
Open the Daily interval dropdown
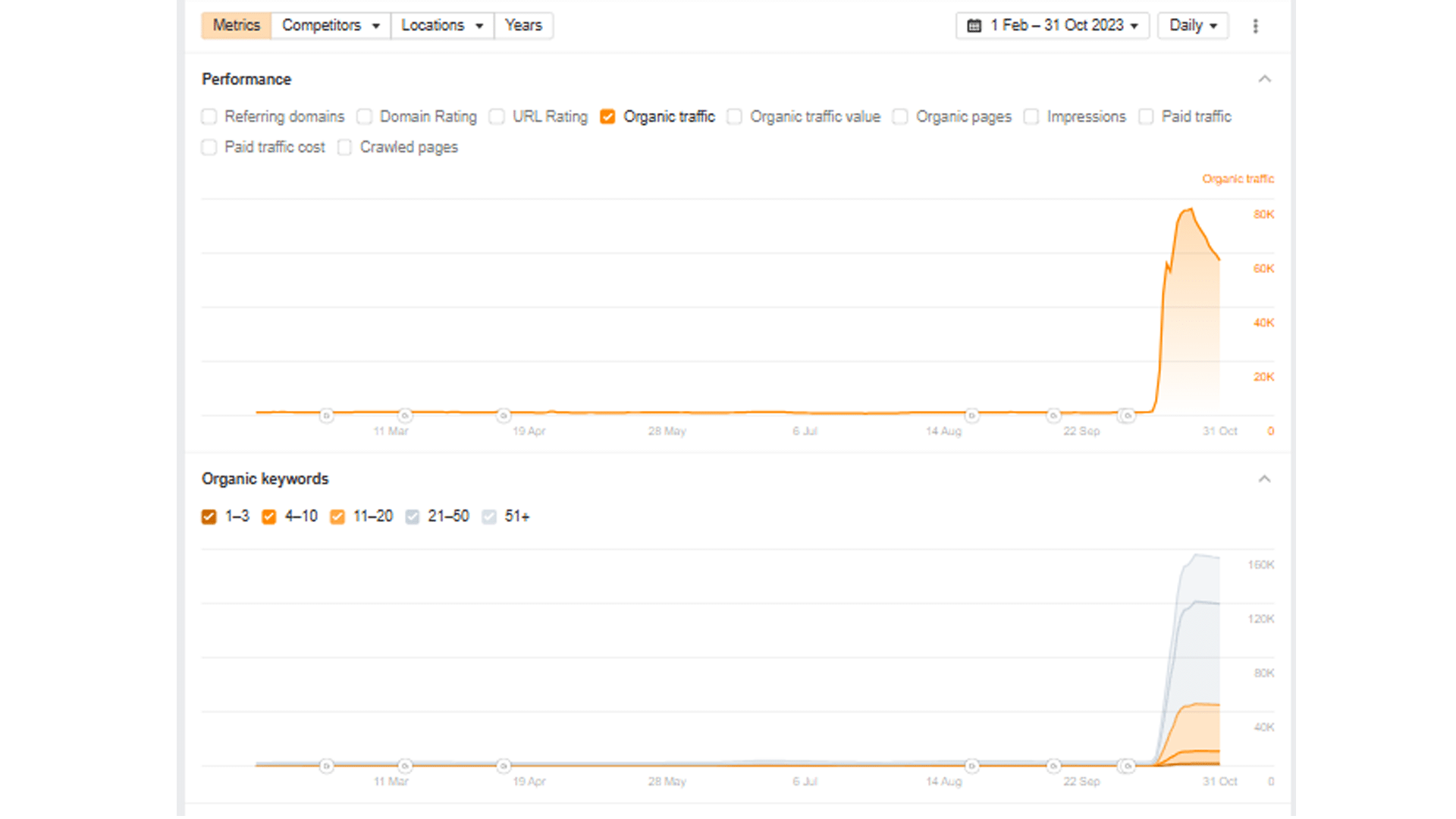[1193, 26]
